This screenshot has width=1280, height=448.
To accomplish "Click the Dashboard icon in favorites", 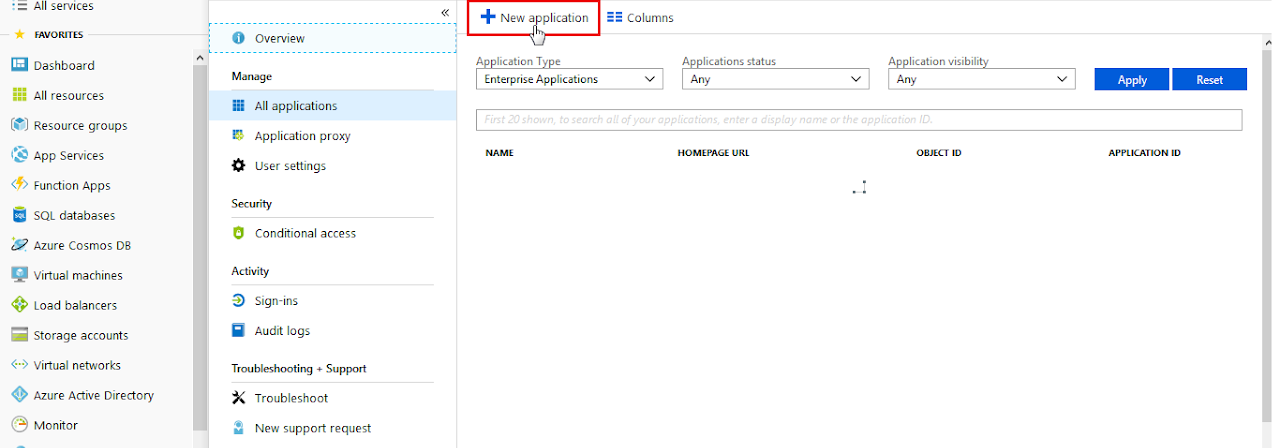I will [x=18, y=65].
